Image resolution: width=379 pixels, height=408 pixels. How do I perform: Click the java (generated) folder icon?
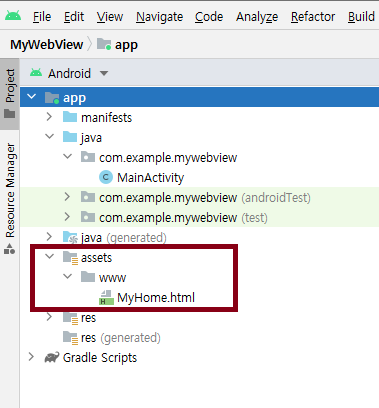coord(70,237)
